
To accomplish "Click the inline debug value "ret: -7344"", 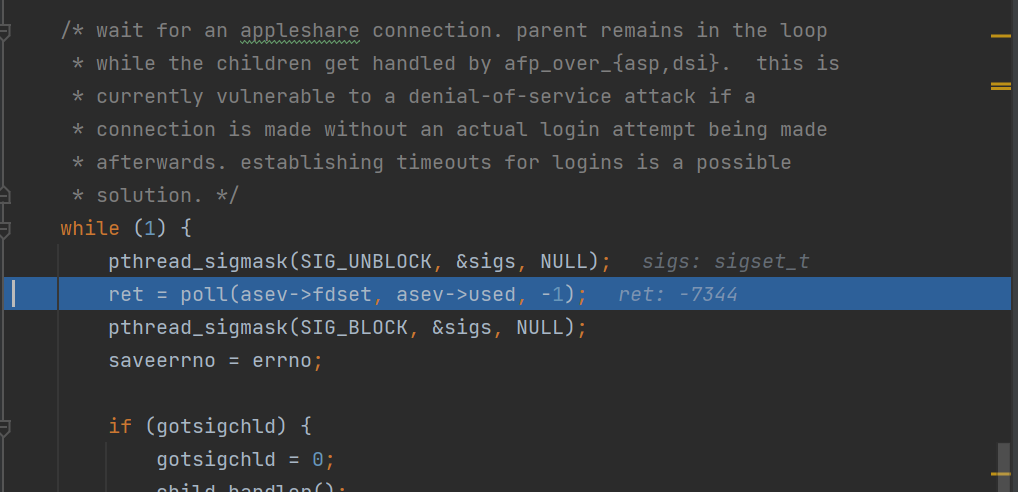I will (x=678, y=295).
